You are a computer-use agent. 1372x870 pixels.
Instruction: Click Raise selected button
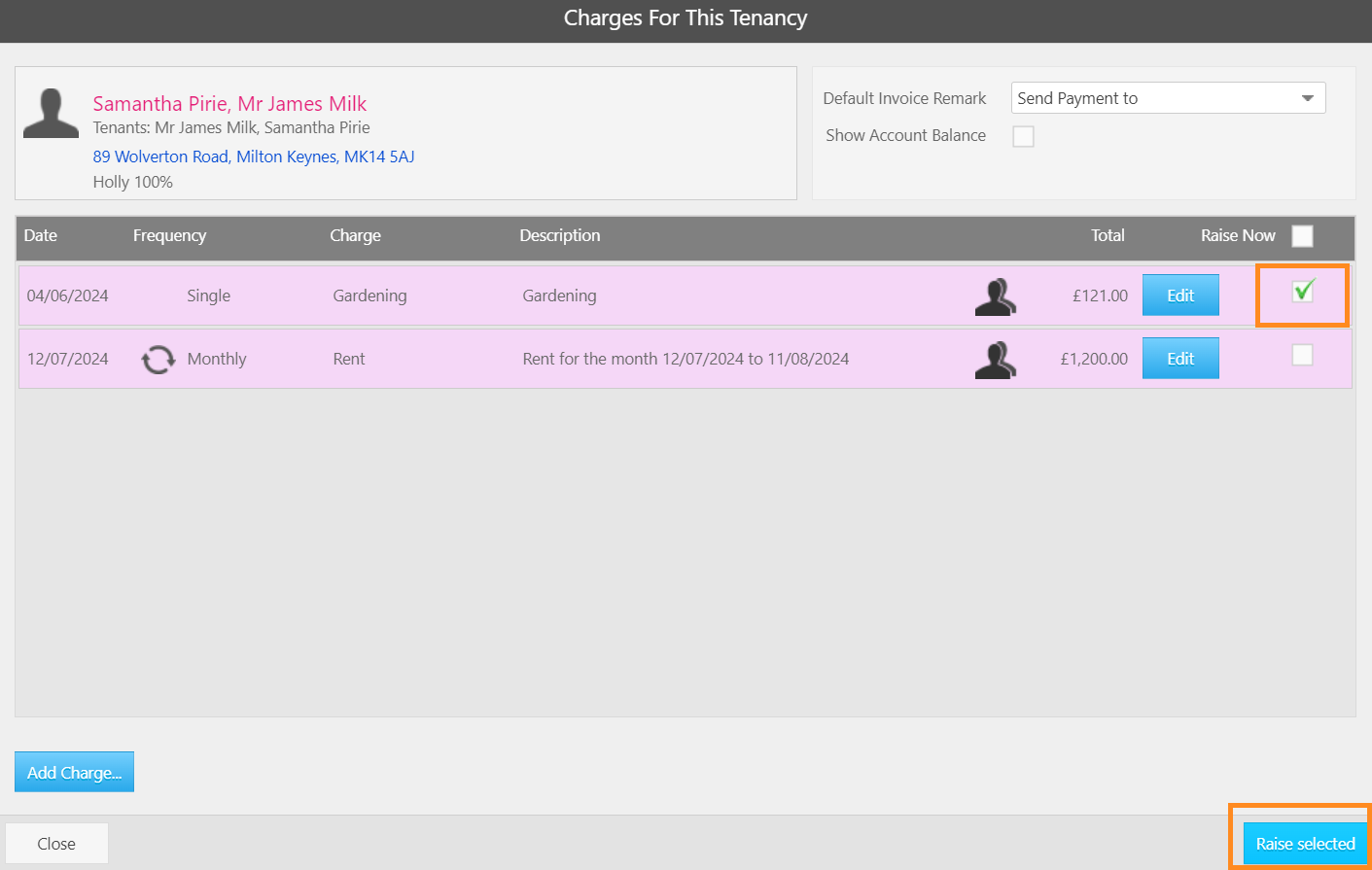click(x=1305, y=844)
